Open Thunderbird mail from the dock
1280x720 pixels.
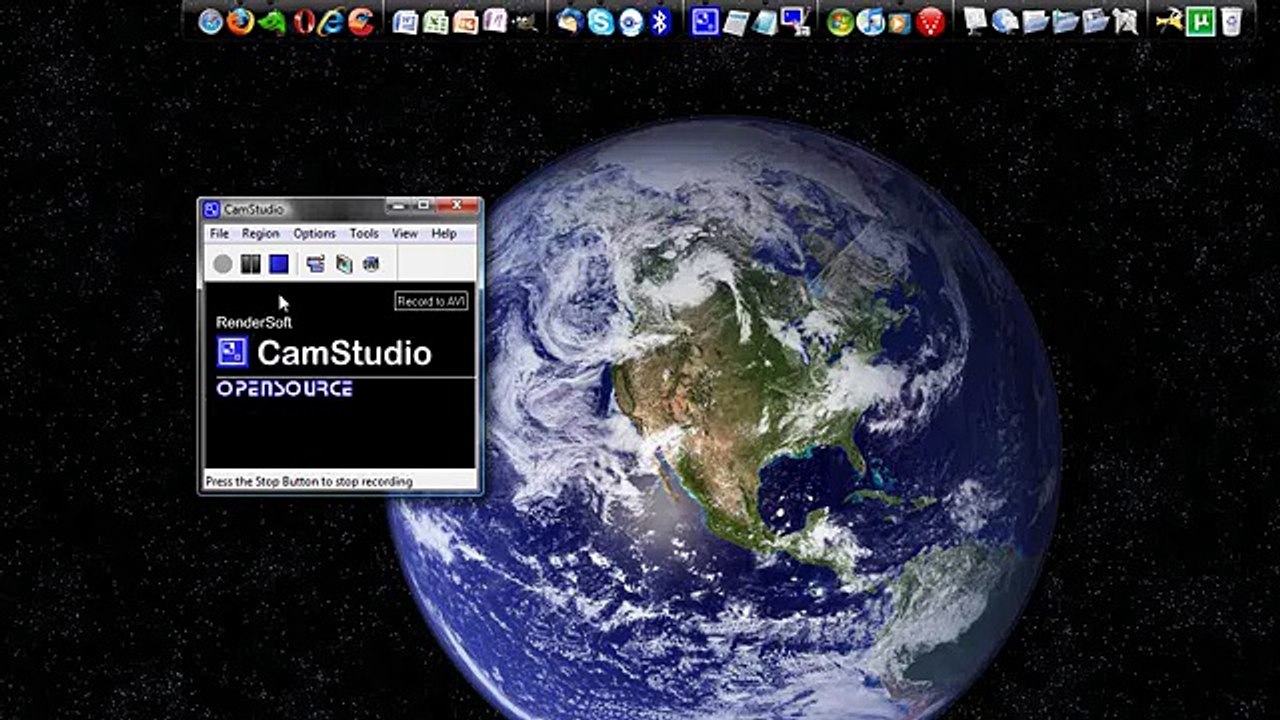[570, 21]
